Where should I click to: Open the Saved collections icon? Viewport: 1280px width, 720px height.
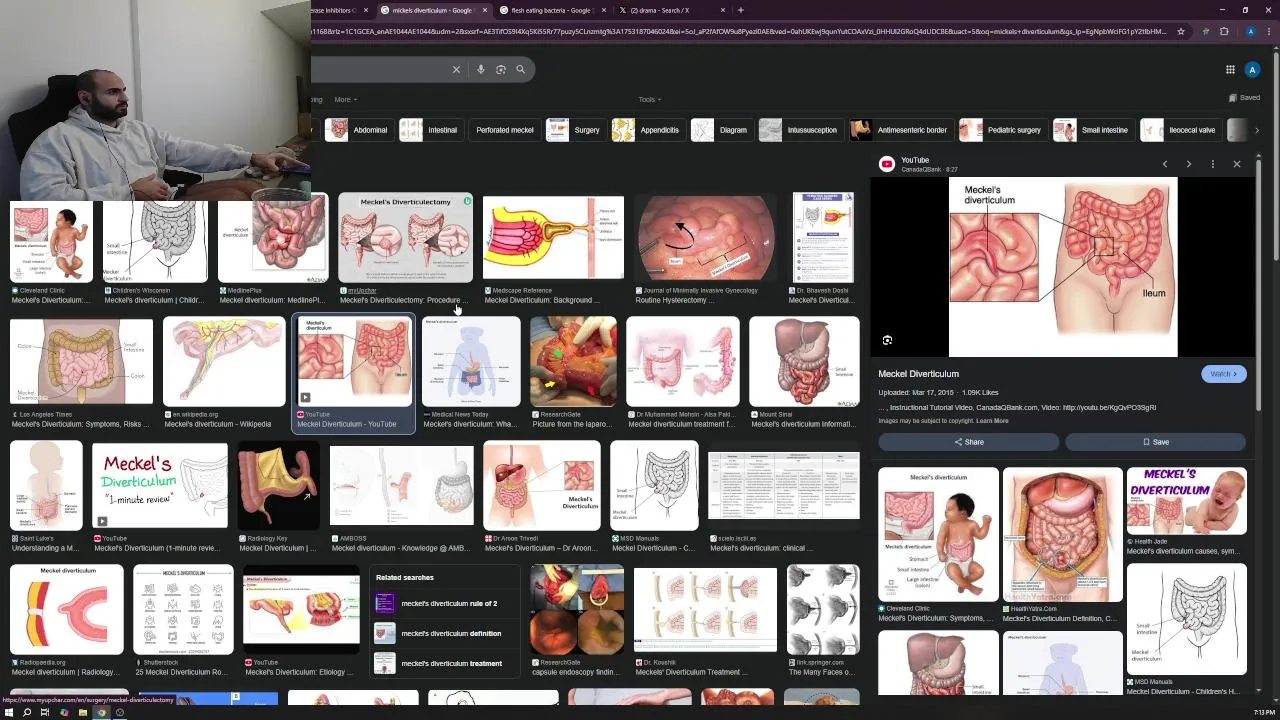(1244, 97)
